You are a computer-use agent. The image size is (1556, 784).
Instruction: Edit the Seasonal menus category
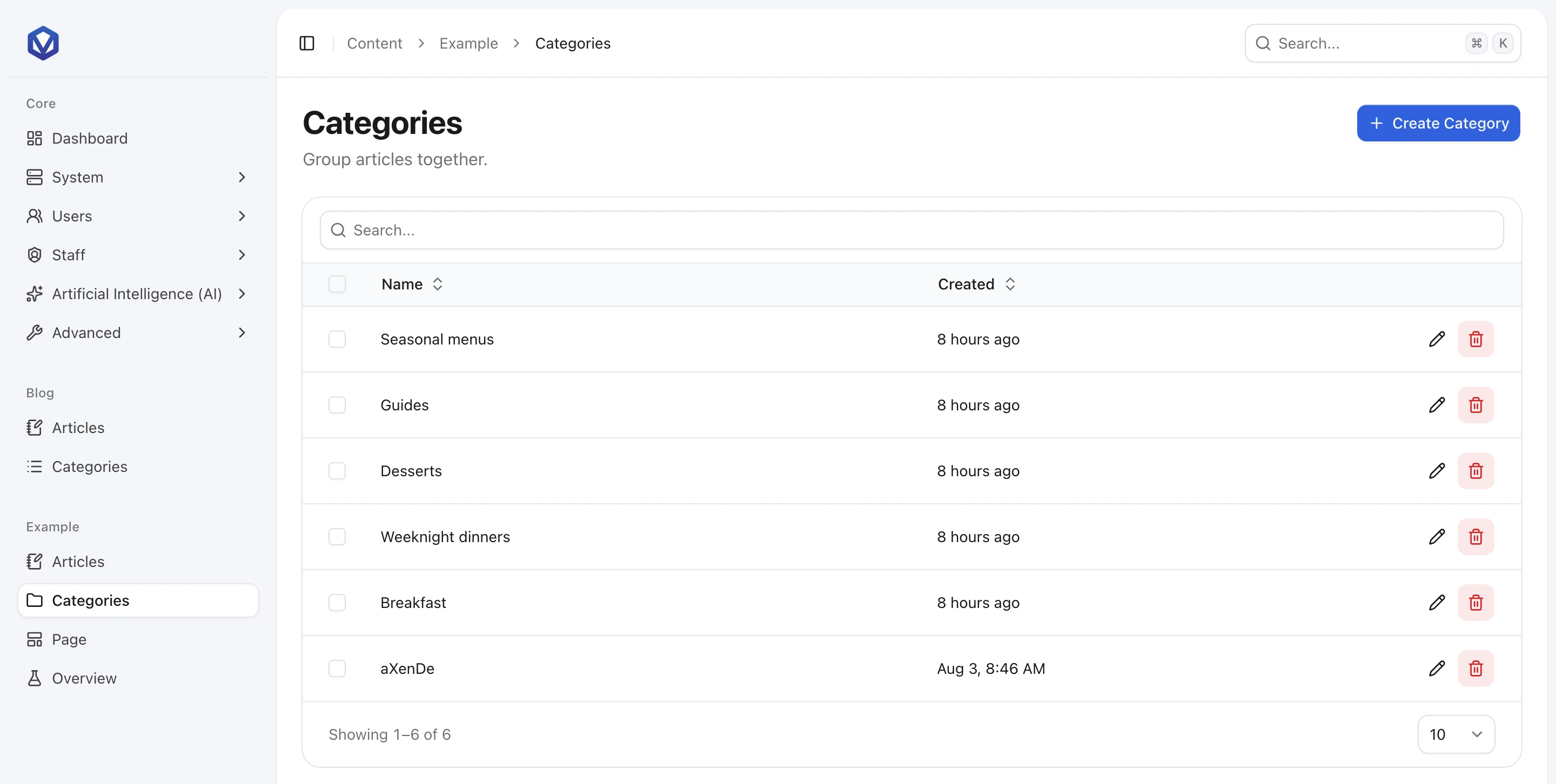tap(1437, 339)
